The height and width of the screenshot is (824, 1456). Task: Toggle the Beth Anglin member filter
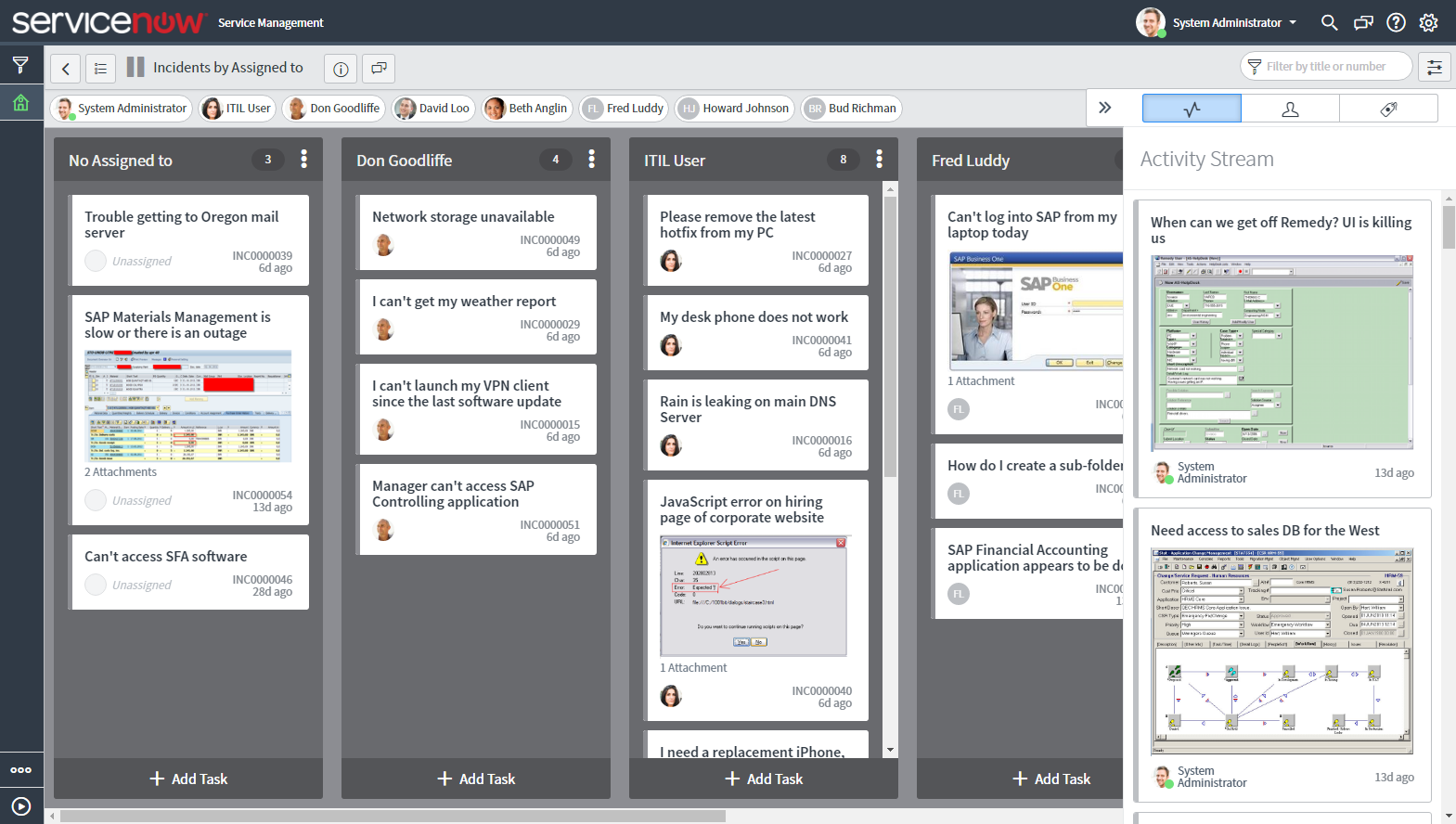click(526, 109)
